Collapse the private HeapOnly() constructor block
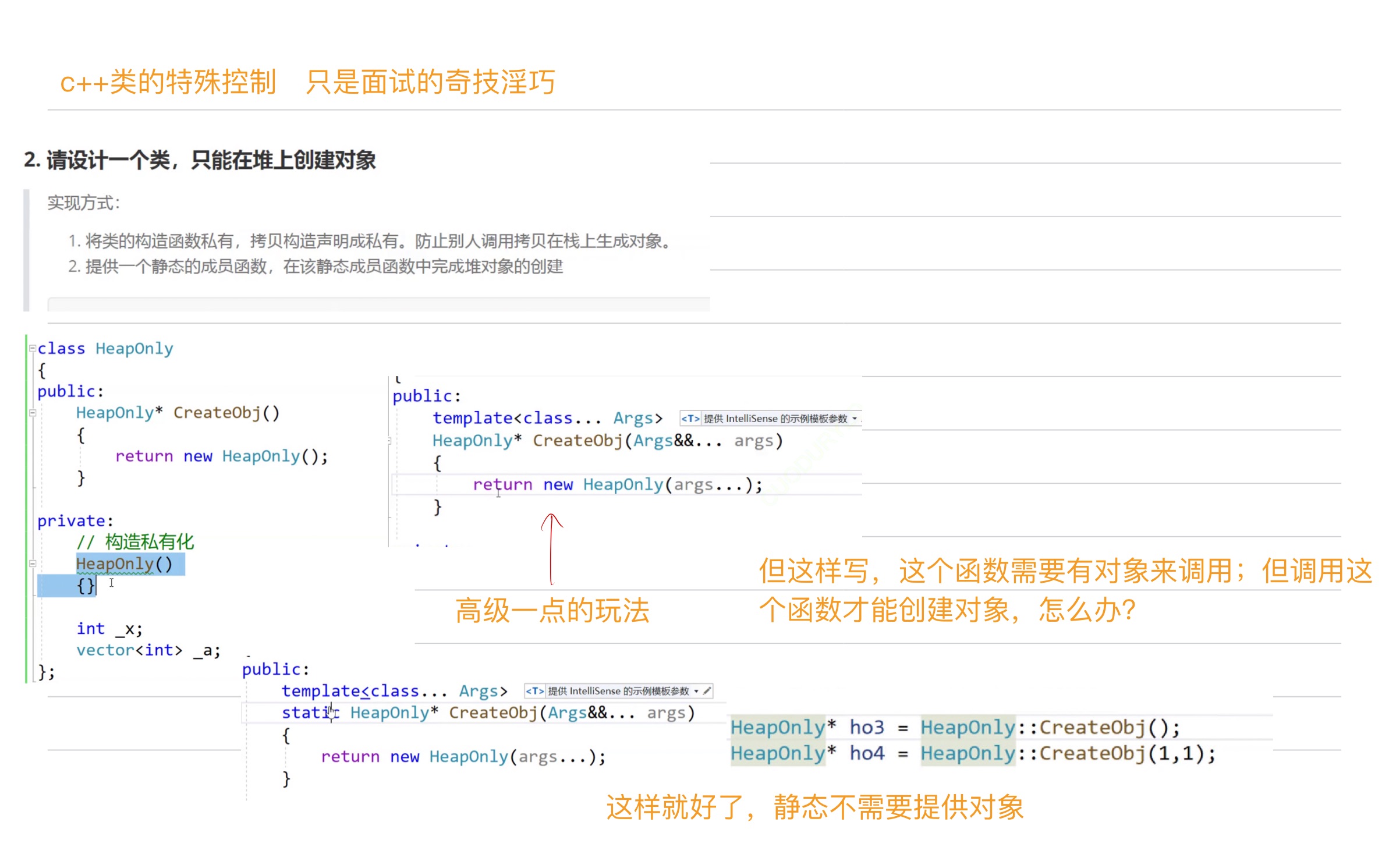This screenshot has width=1389, height=868. 33,564
